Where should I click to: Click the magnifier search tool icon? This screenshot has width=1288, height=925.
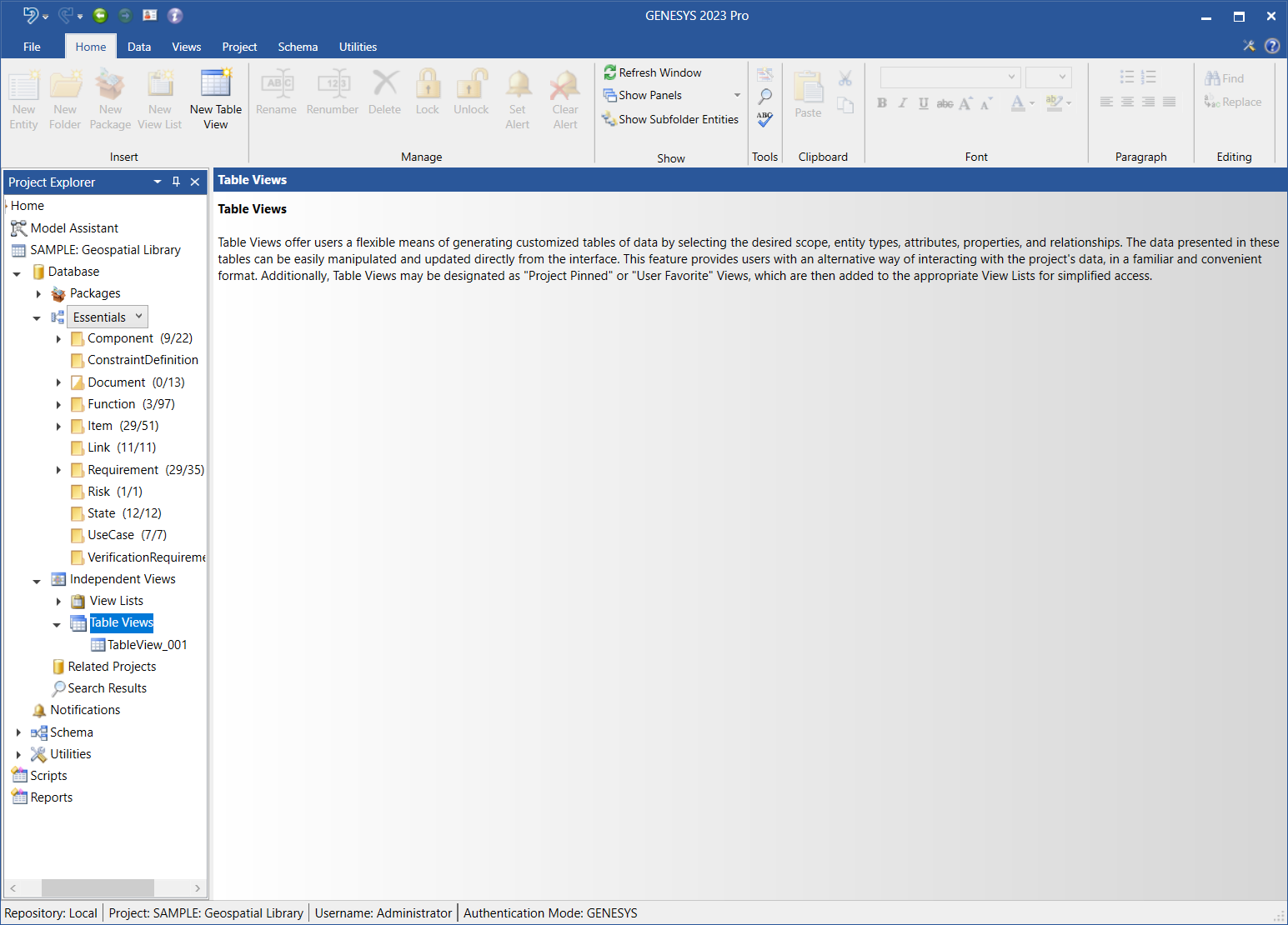764,96
